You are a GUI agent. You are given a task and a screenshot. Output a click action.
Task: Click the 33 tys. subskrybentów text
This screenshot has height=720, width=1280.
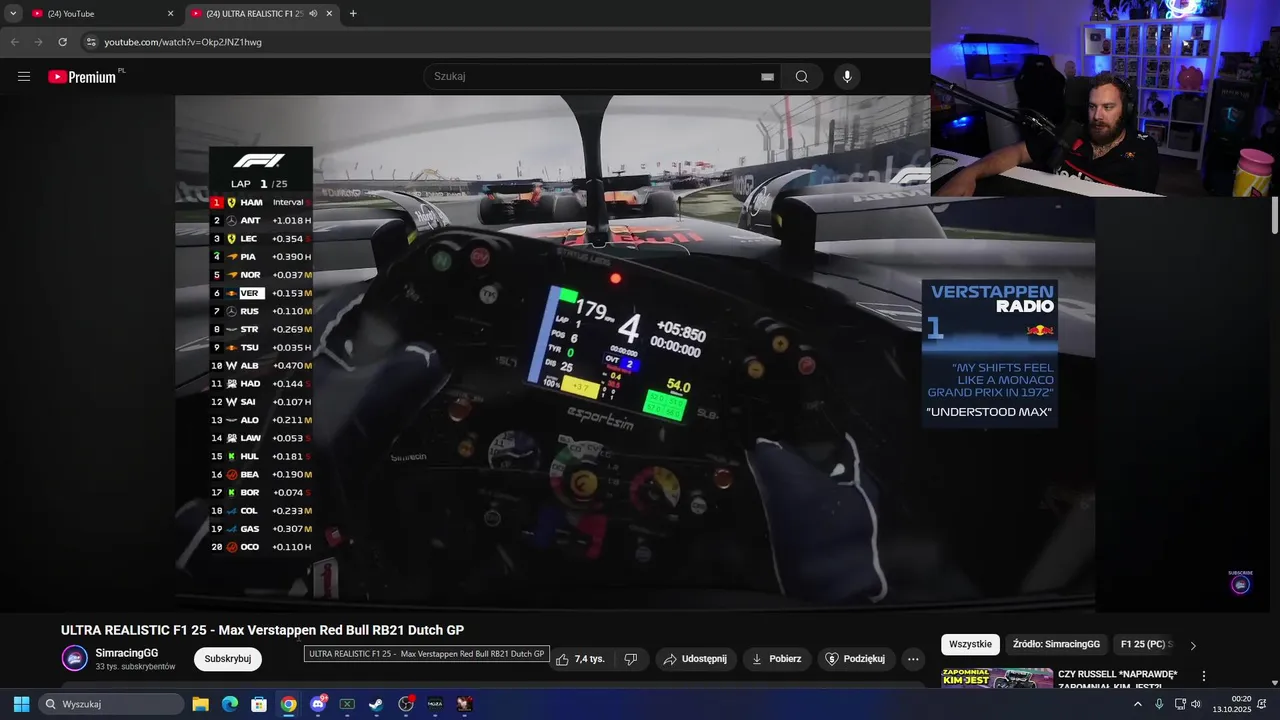(135, 667)
